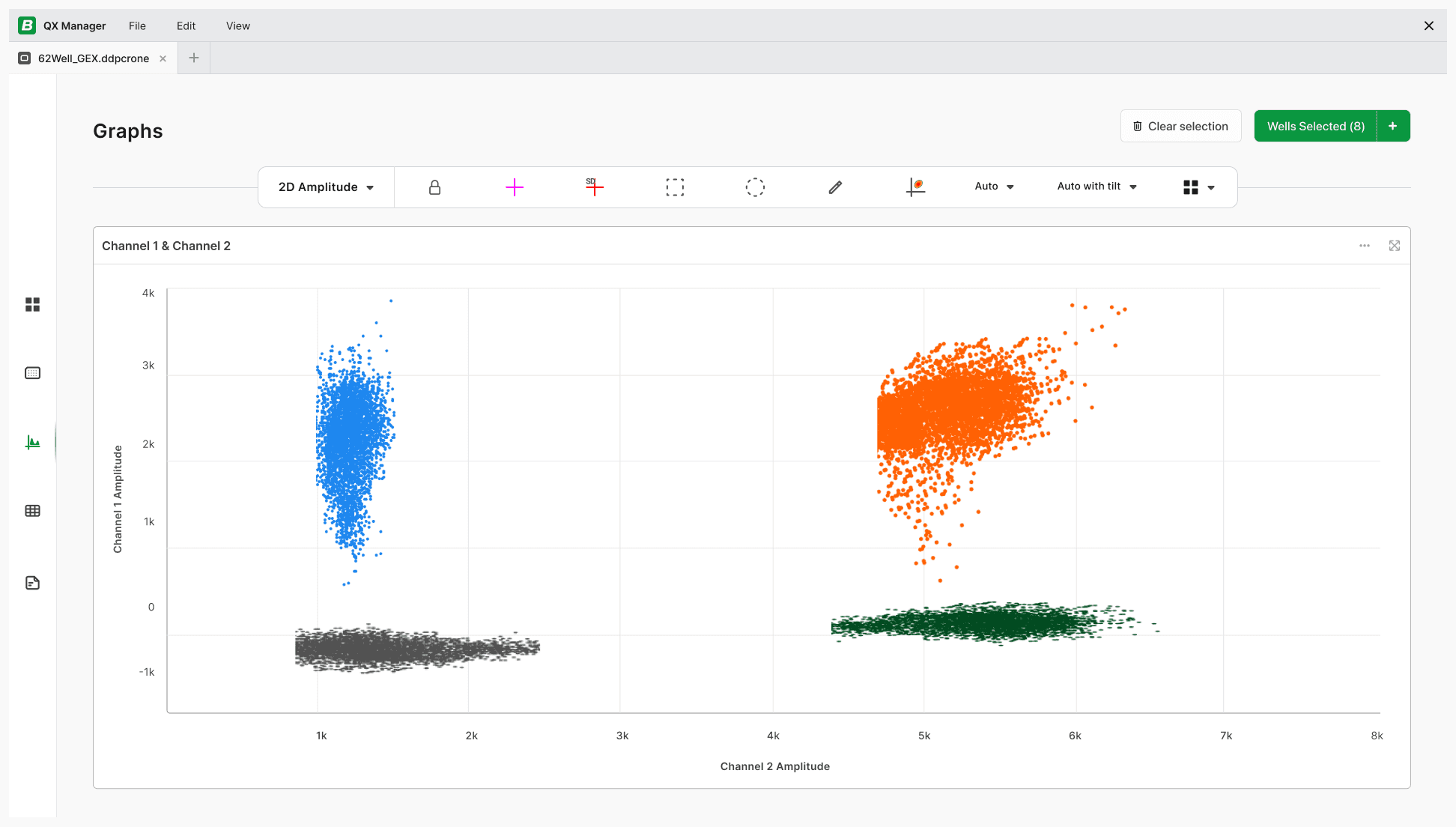Image resolution: width=1456 pixels, height=827 pixels.
Task: Open the View menu
Action: point(237,25)
